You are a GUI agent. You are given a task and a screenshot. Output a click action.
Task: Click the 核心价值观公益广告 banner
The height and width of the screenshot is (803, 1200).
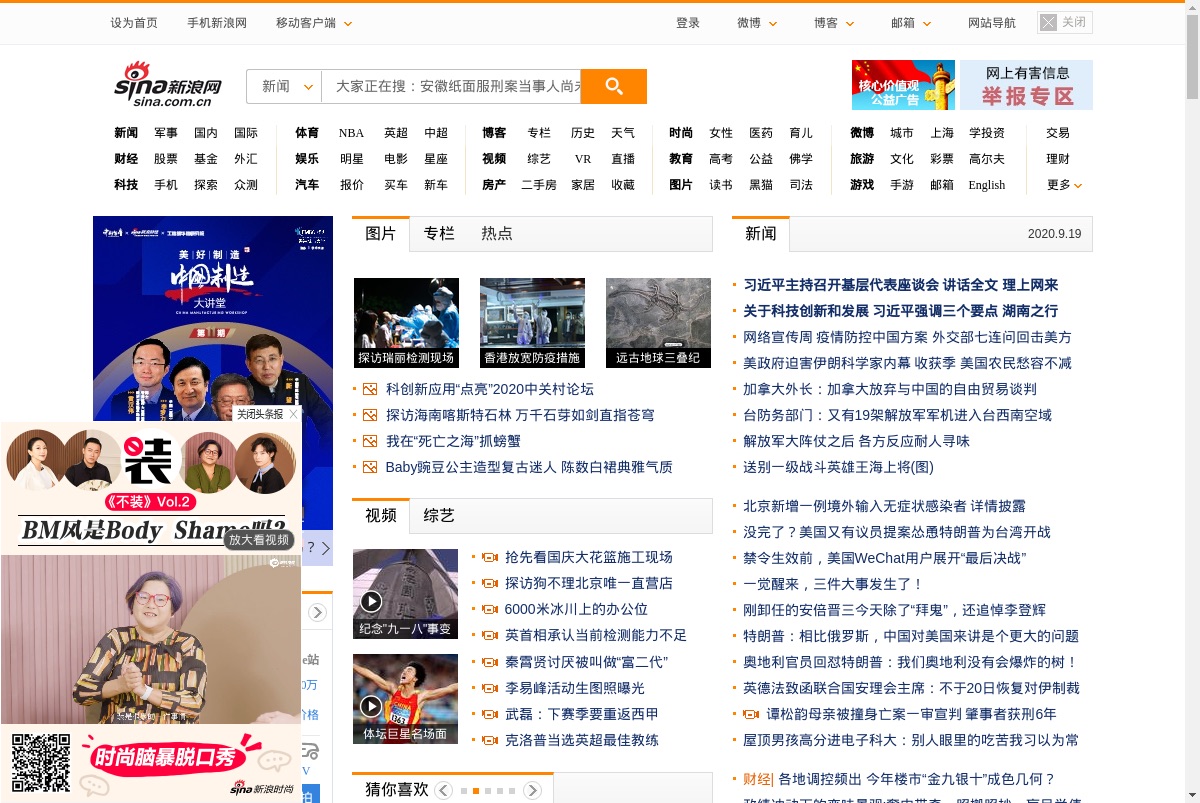point(903,85)
